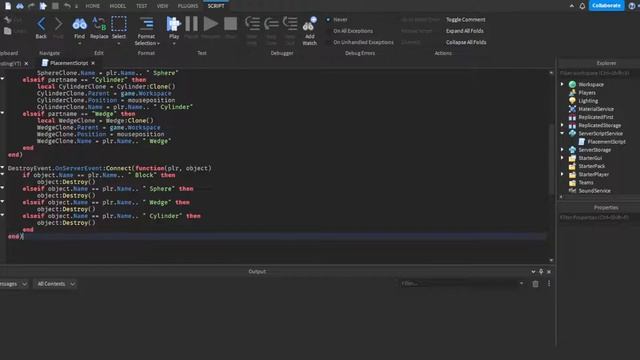Click the Cut scissors icon in Clipboard
The image size is (640, 360).
click(8, 20)
